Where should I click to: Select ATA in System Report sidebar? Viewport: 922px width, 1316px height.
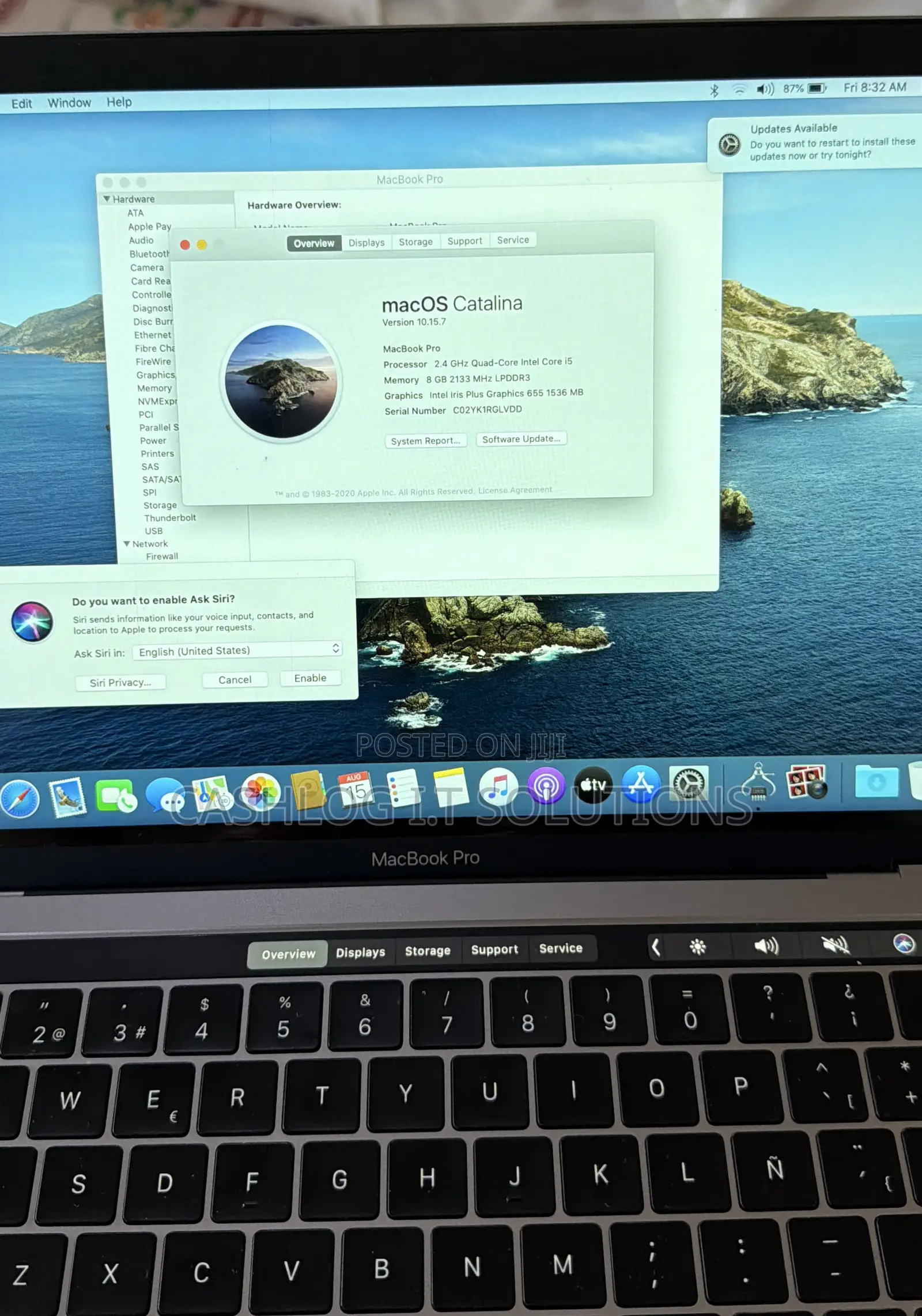tap(135, 213)
